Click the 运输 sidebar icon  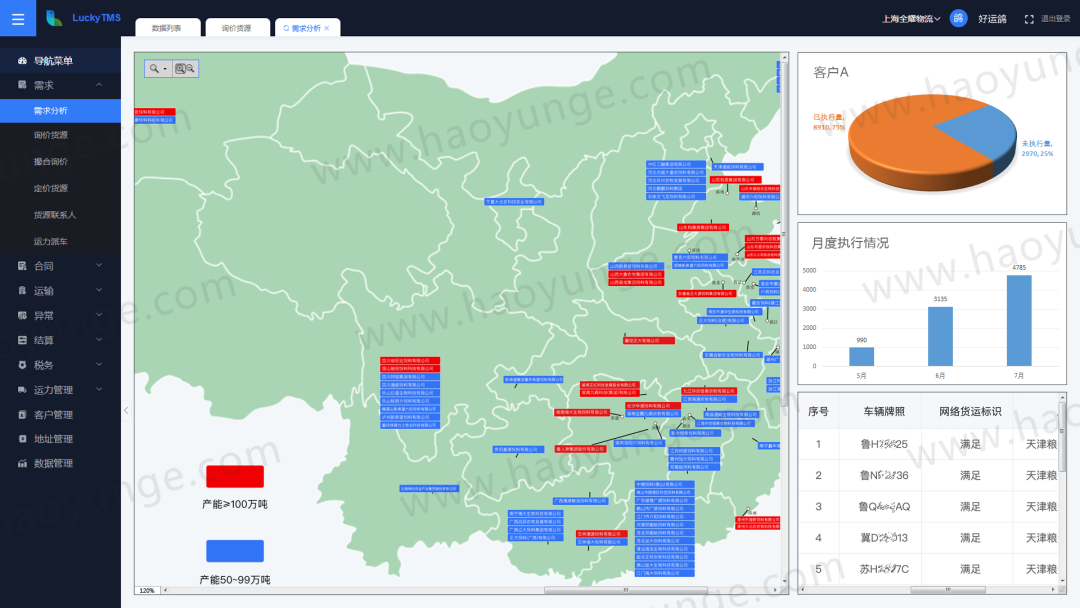[x=22, y=291]
